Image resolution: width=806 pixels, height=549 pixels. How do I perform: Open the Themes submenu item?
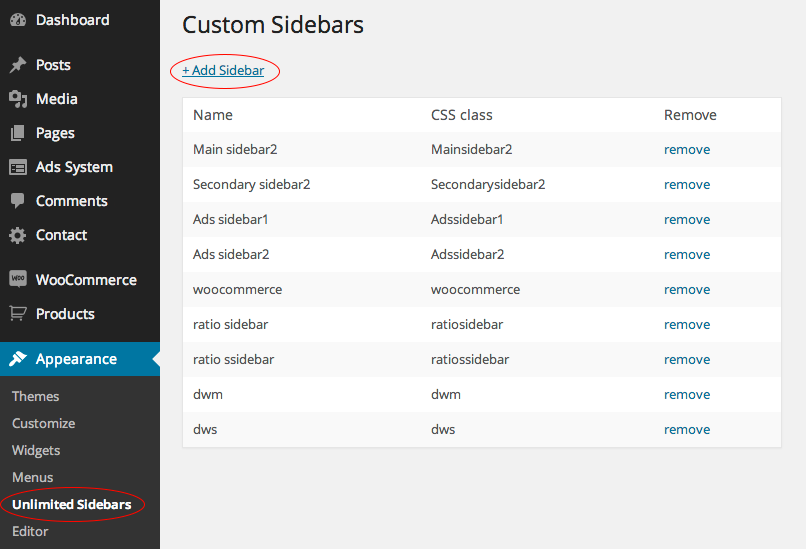click(x=35, y=396)
